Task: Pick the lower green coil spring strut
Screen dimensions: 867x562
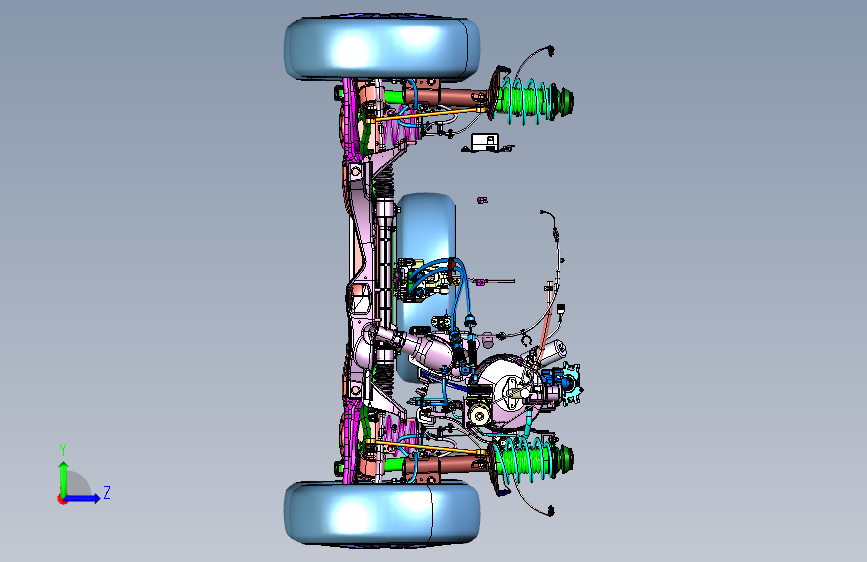Action: coord(532,459)
